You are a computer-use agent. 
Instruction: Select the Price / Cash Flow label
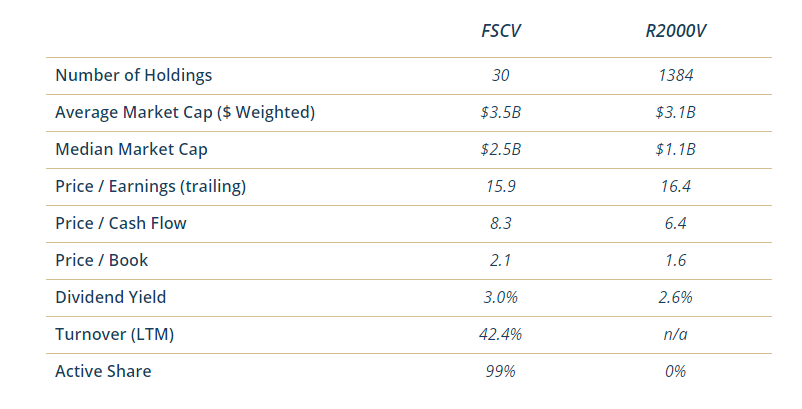120,223
